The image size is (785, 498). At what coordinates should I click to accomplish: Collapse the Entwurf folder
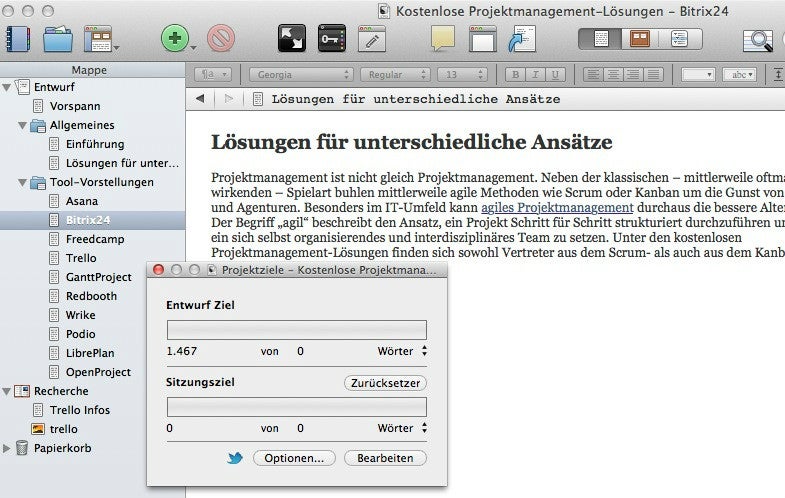click(7, 87)
